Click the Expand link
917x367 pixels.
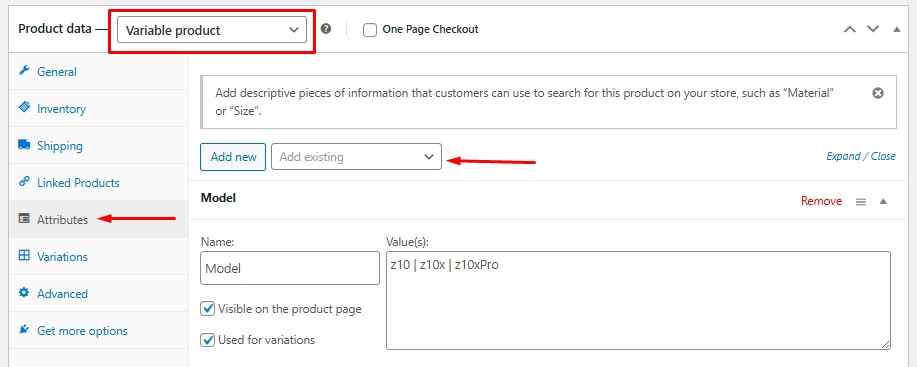(x=843, y=156)
